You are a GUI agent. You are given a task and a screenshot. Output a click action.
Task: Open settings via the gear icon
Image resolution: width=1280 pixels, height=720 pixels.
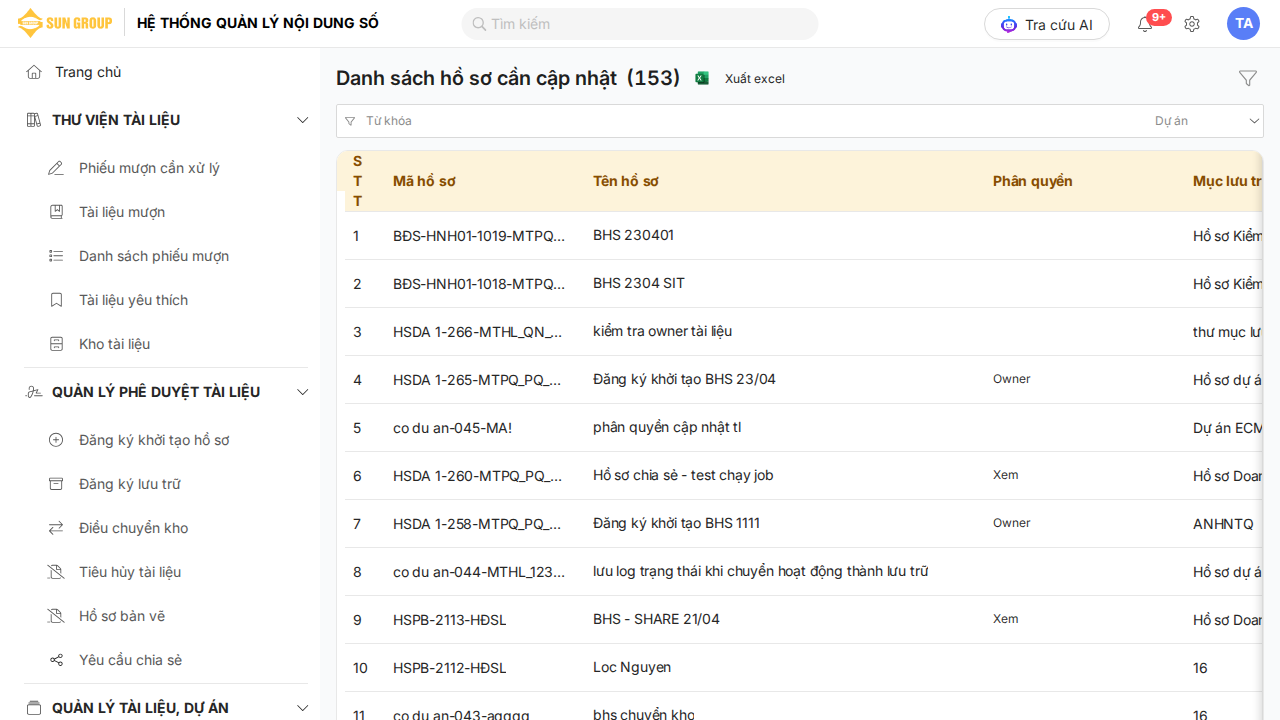pos(1192,24)
